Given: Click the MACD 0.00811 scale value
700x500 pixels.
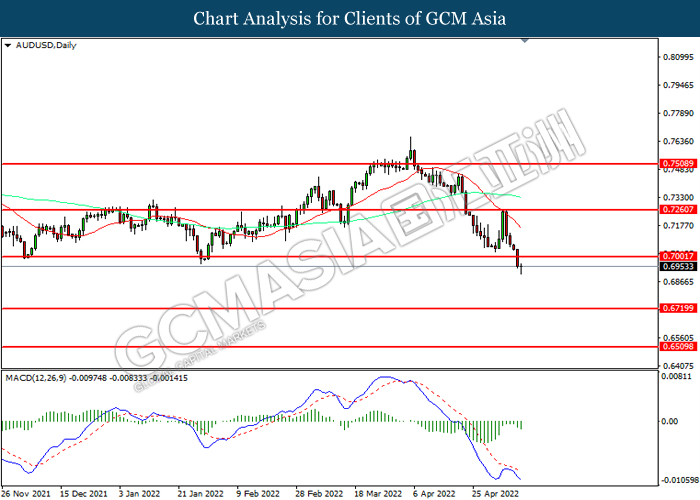Looking at the screenshot, I should 676,376.
